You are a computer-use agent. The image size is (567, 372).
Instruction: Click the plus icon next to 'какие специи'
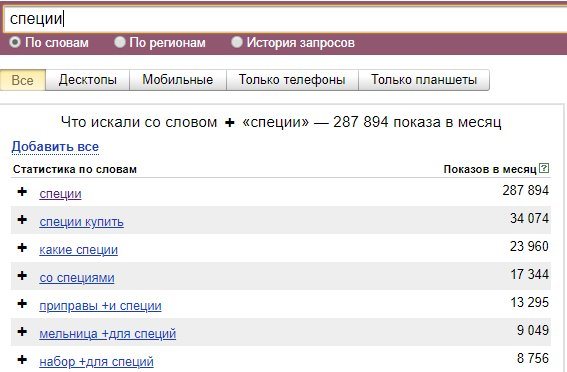point(22,248)
